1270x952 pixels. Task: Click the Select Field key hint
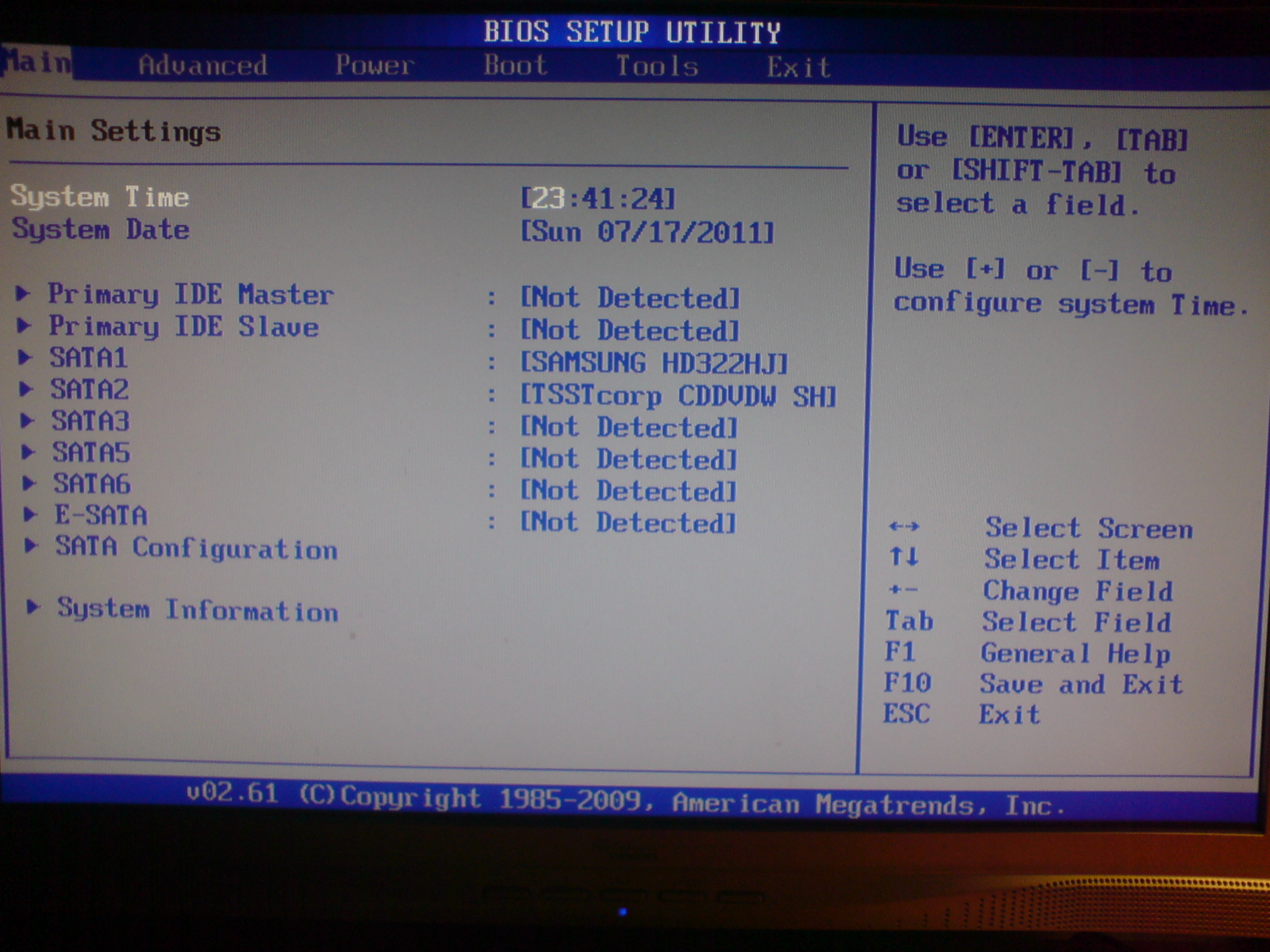click(x=1075, y=623)
